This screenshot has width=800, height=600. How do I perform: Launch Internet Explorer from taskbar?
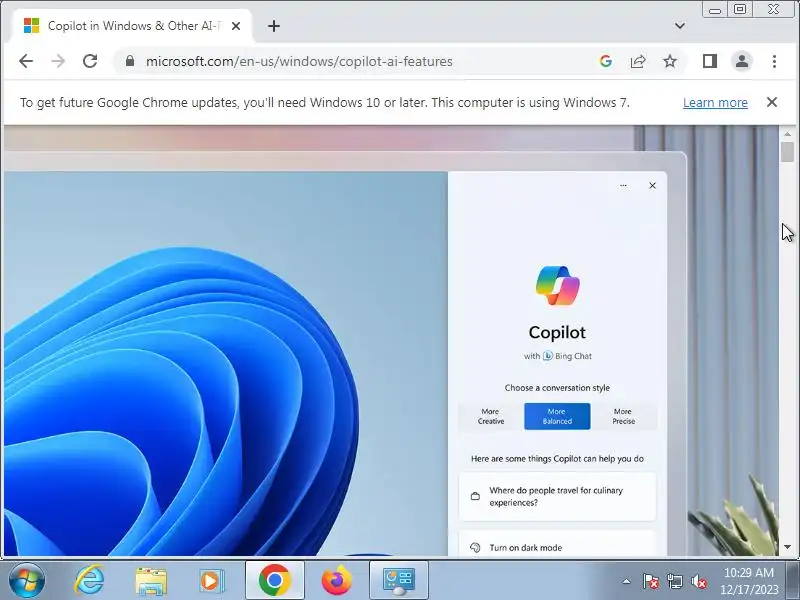pyautogui.click(x=89, y=580)
